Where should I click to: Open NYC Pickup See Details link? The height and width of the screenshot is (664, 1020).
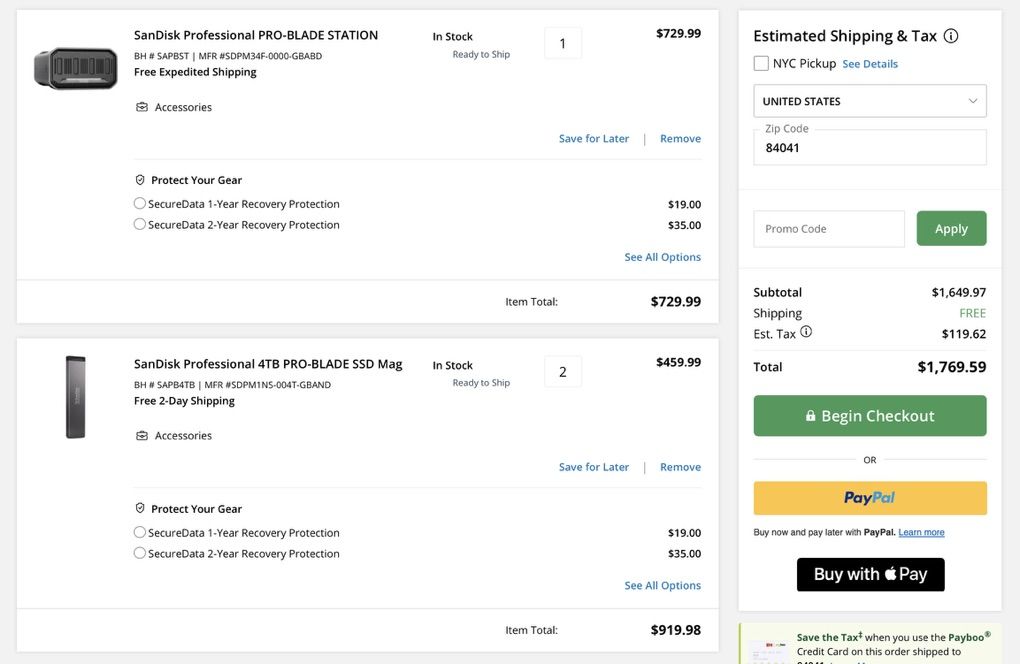tap(870, 64)
